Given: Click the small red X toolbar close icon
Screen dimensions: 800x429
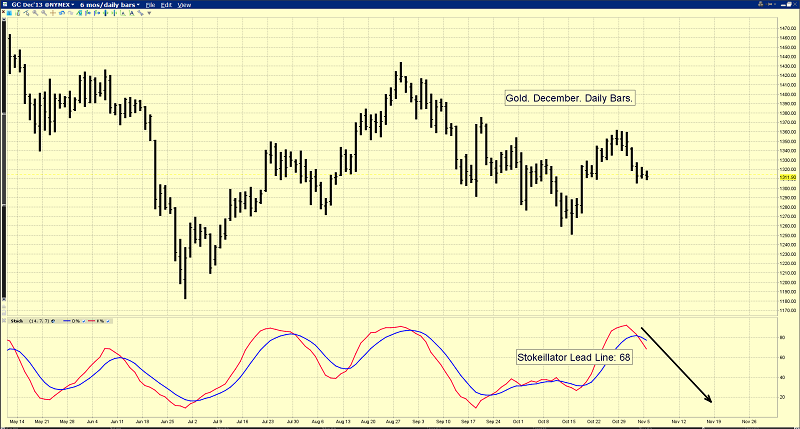Looking at the screenshot, I should click(3, 12).
